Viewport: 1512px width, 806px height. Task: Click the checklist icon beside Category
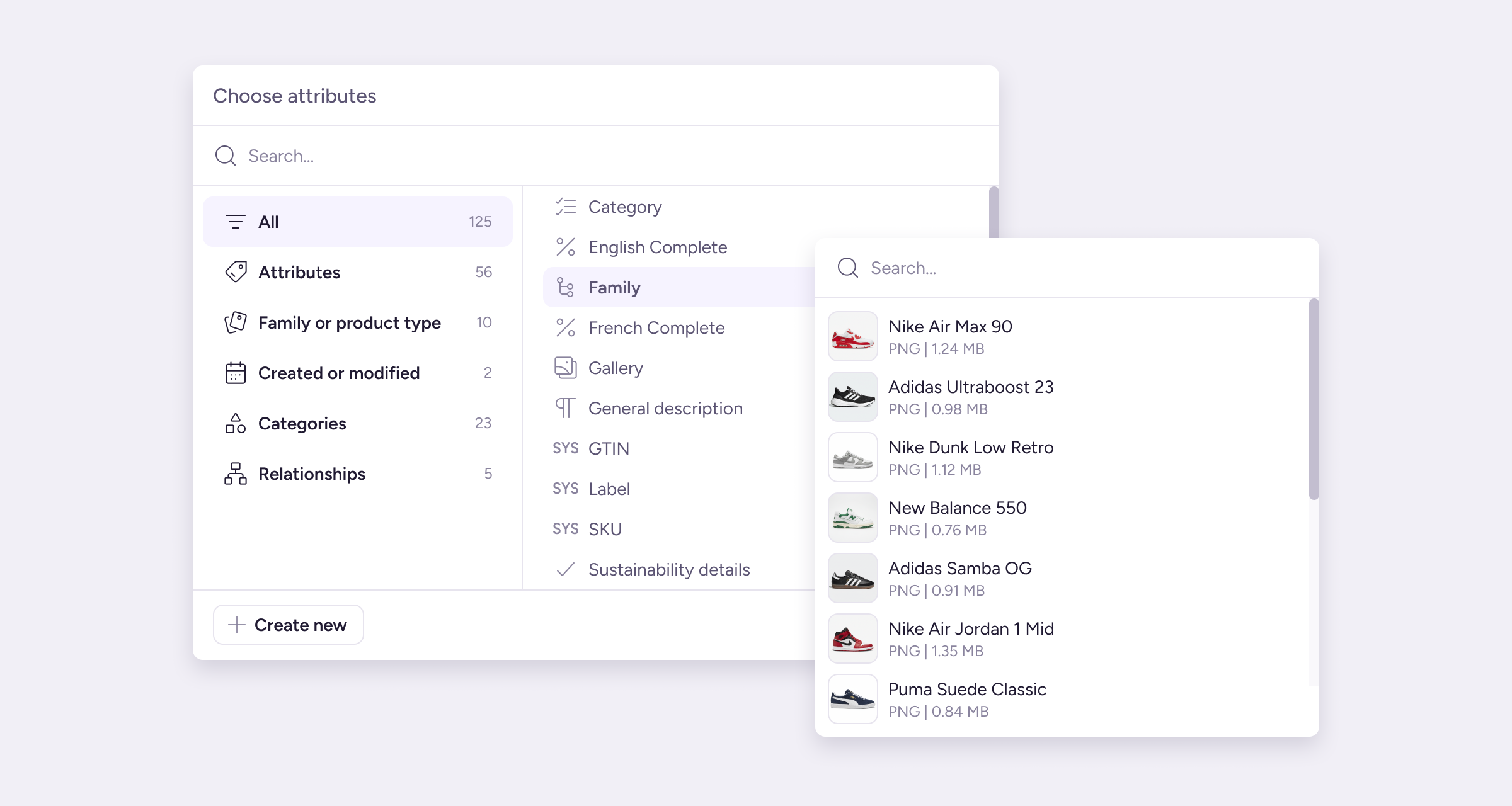[x=566, y=207]
